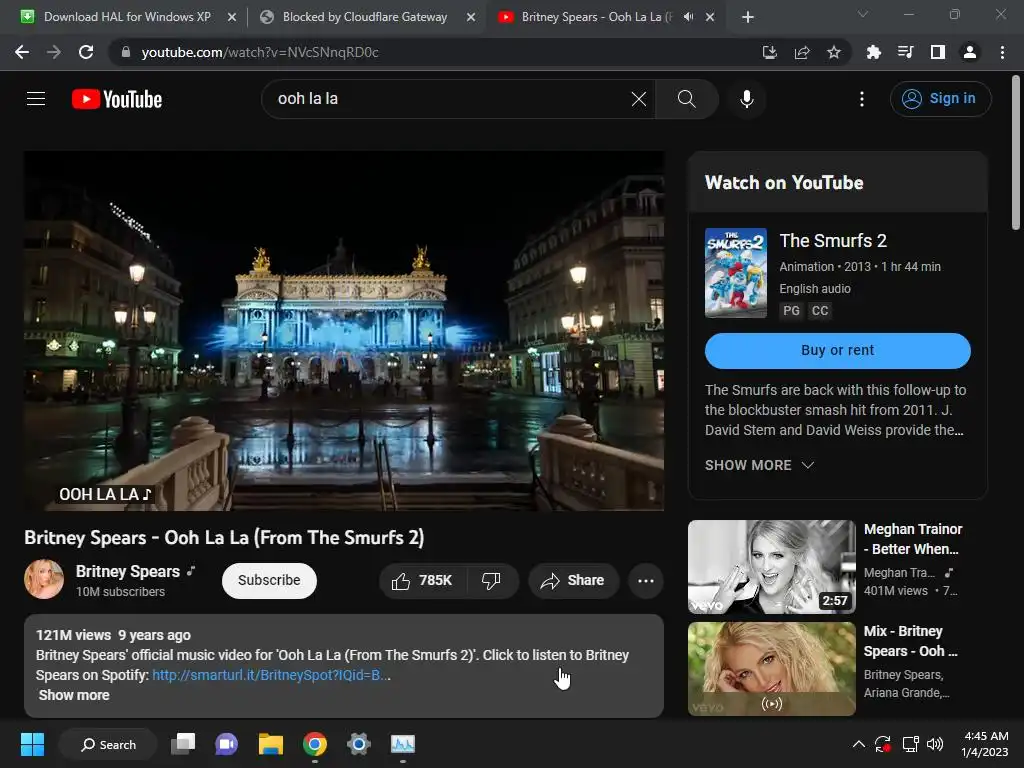1024x768 pixels.
Task: Open Windows Start menu
Action: [32, 744]
